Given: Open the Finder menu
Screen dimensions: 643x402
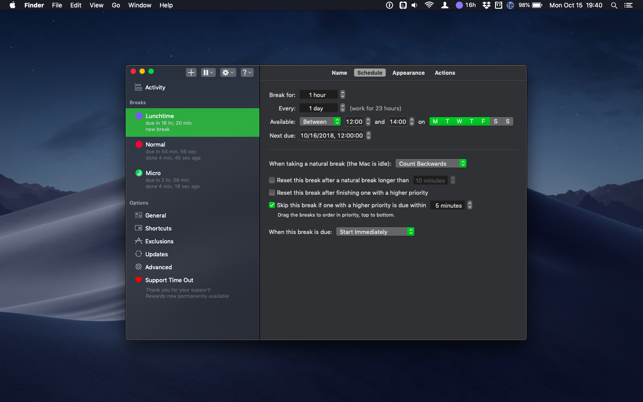Looking at the screenshot, I should (x=34, y=5).
